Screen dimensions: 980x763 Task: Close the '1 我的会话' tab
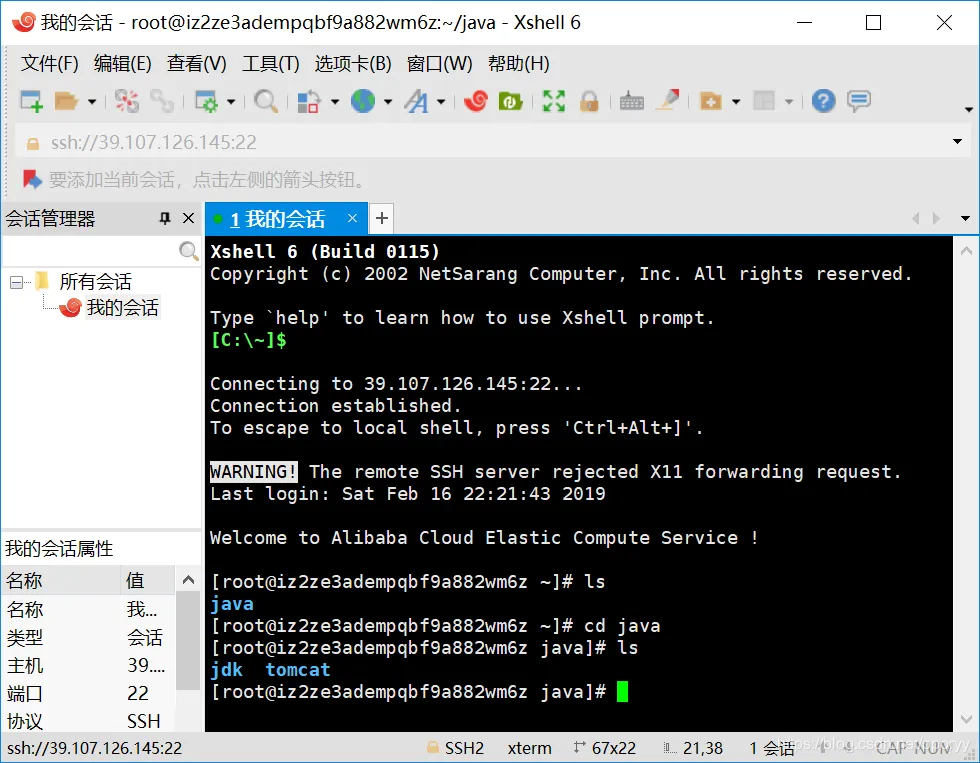[x=352, y=218]
